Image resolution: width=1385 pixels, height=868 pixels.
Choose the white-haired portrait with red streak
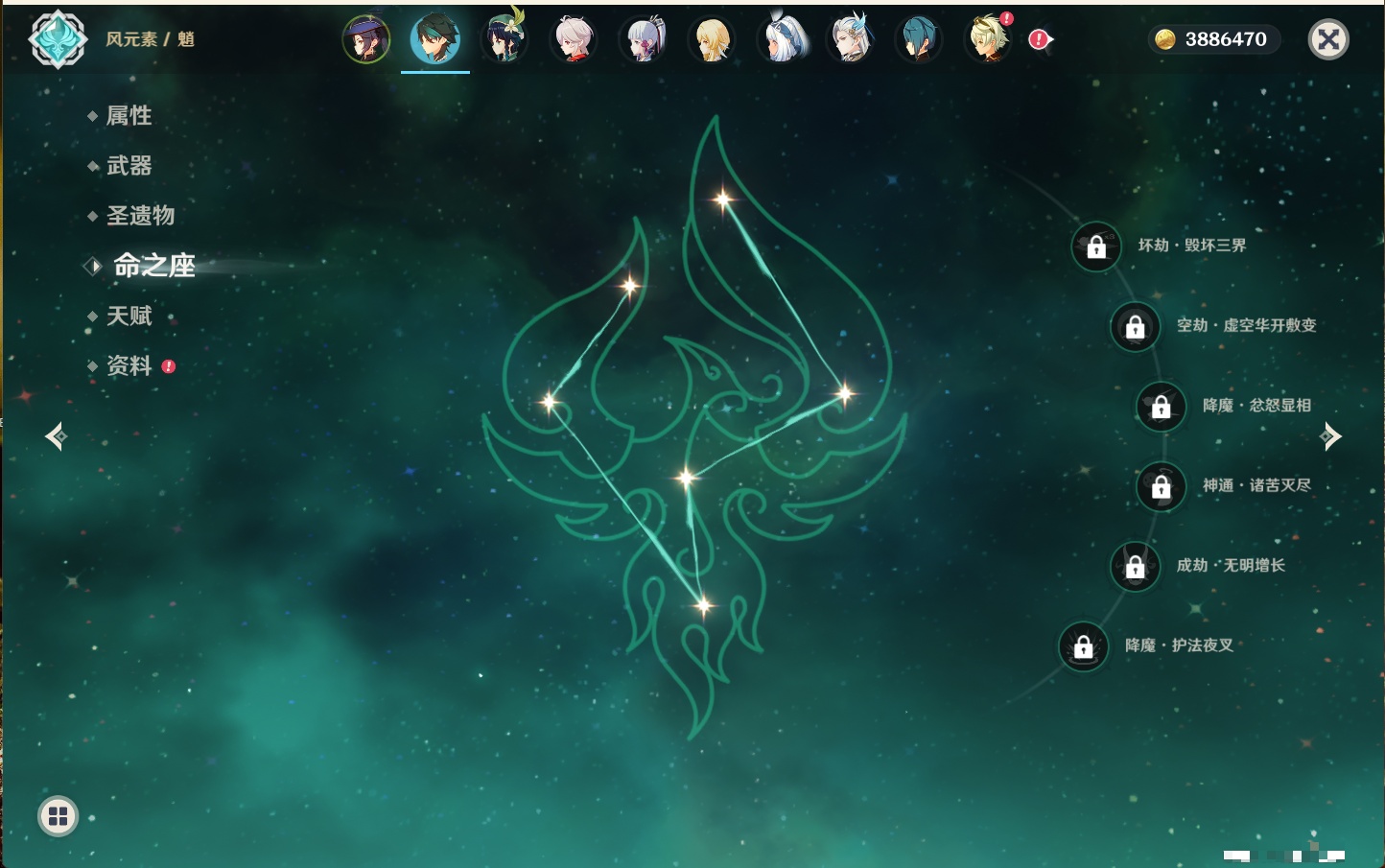coord(574,39)
